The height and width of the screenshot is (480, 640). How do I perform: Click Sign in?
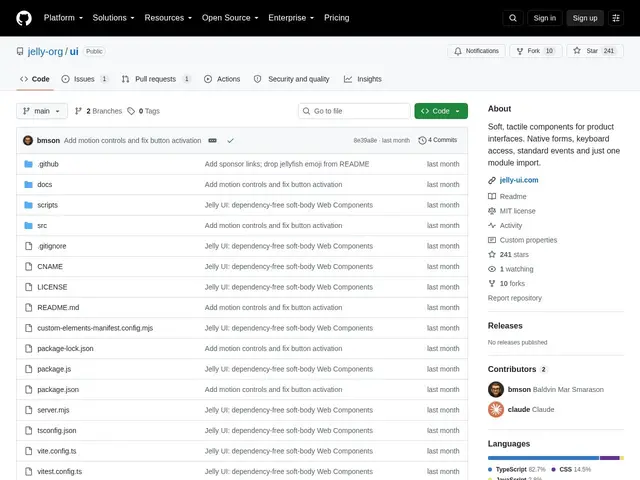pos(544,18)
